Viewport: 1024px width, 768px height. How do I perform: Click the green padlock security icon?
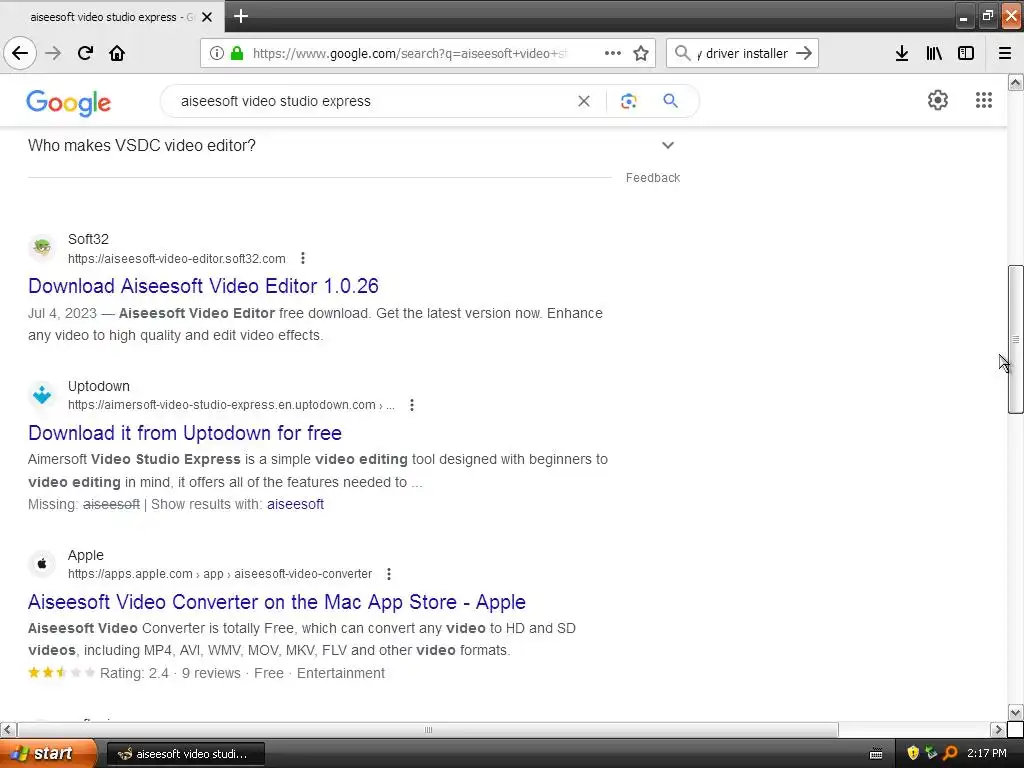(237, 53)
